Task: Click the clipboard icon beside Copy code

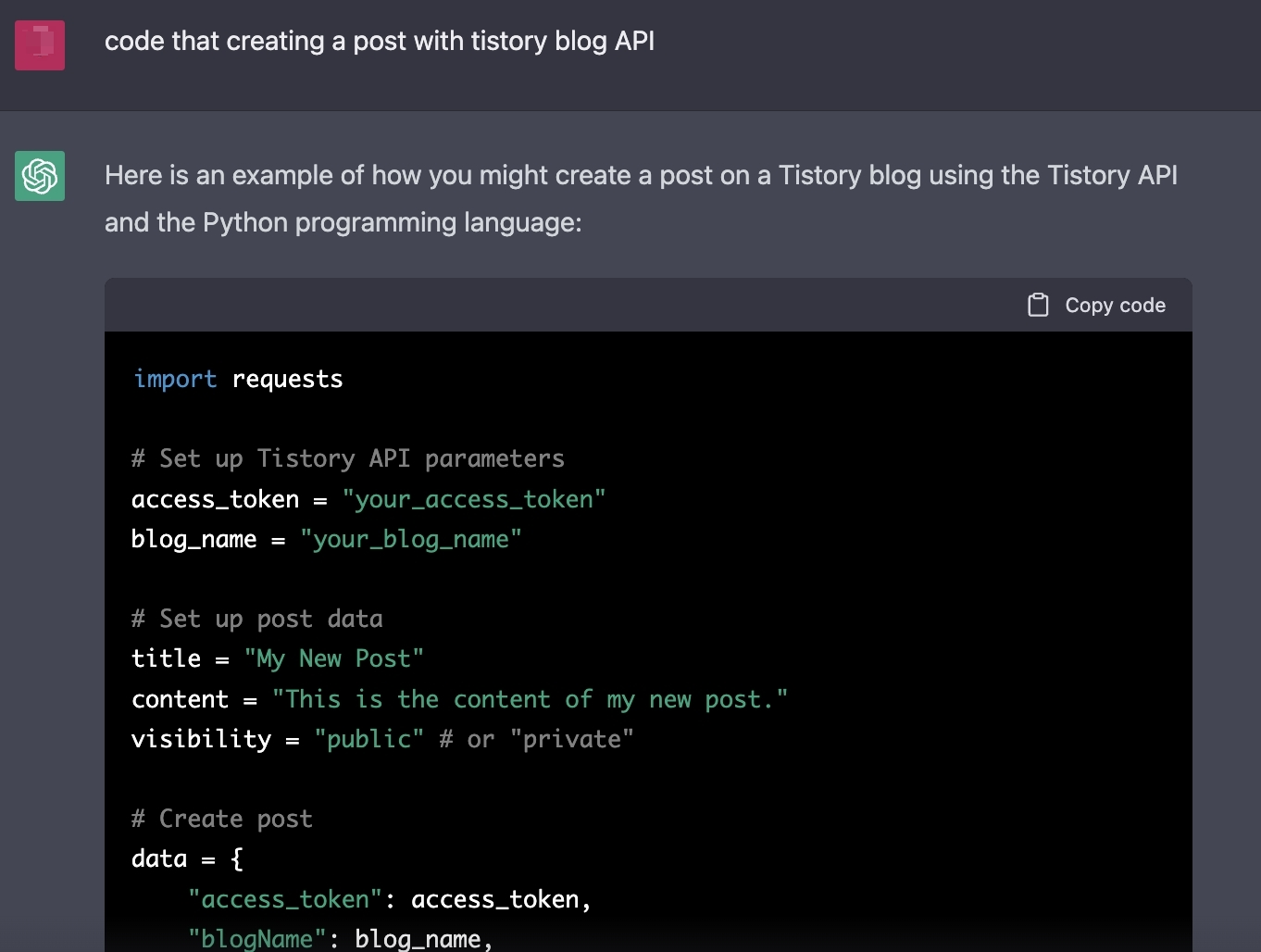Action: tap(1038, 306)
